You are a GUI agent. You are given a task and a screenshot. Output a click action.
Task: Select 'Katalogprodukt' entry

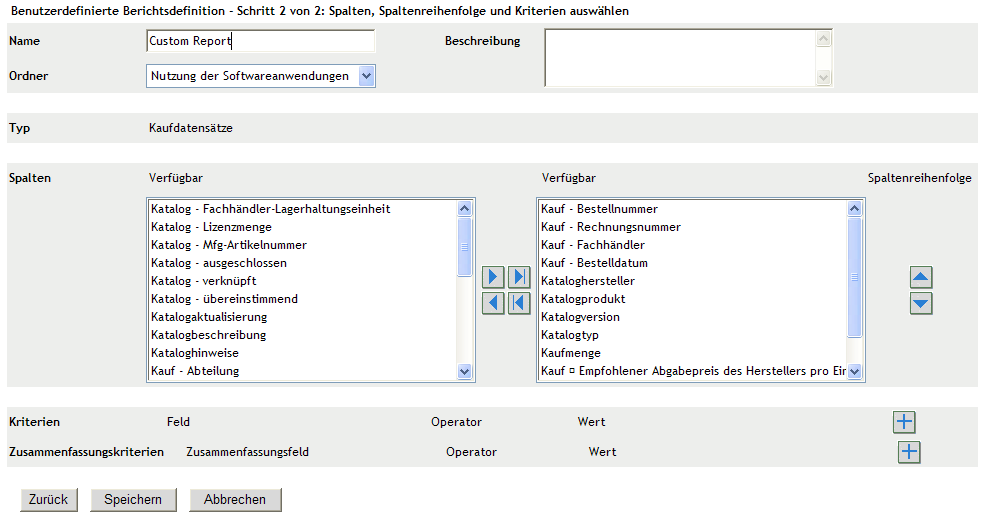(x=694, y=299)
